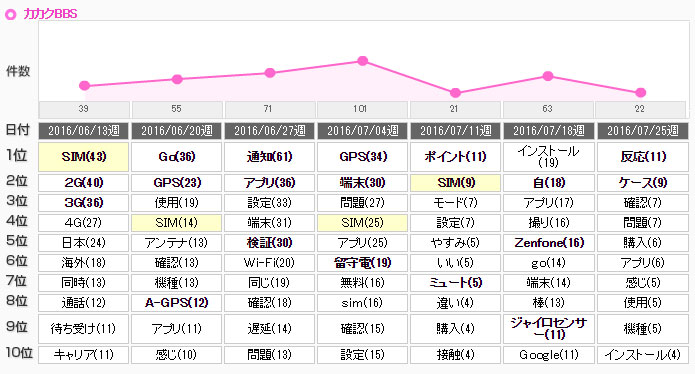Click the pink circle icon beside カカクBBS
Image resolution: width=695 pixels, height=374 pixels.
[x=10, y=15]
